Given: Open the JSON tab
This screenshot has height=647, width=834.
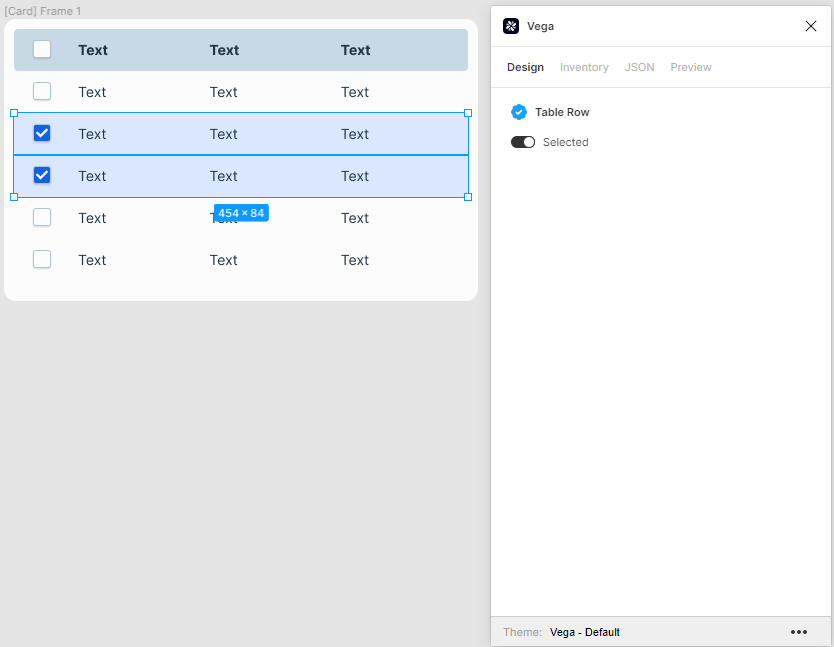Looking at the screenshot, I should coord(639,68).
